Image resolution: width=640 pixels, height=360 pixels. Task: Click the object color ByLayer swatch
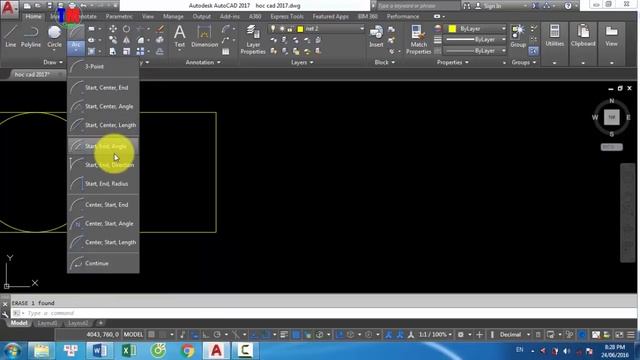click(x=452, y=29)
